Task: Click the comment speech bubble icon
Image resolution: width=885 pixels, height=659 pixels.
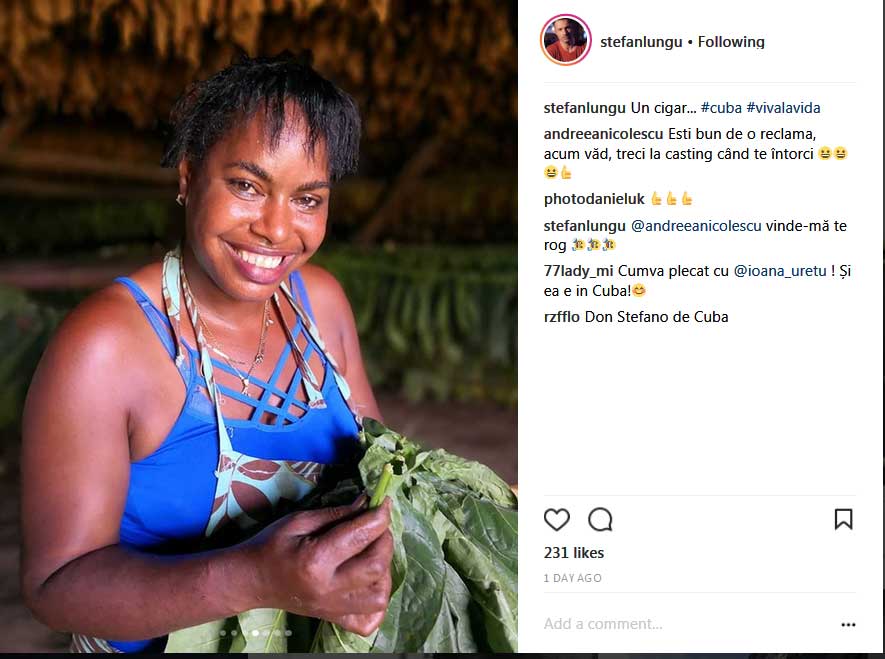Action: click(600, 520)
